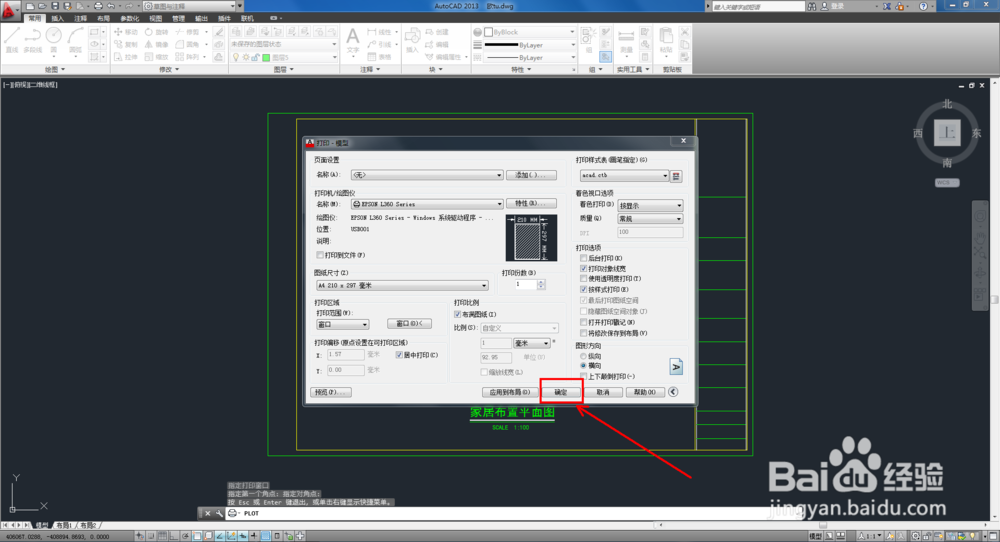This screenshot has height=542, width=1000.
Task: Toggle 布满图纸 fit to paper checkbox
Action: pos(457,314)
